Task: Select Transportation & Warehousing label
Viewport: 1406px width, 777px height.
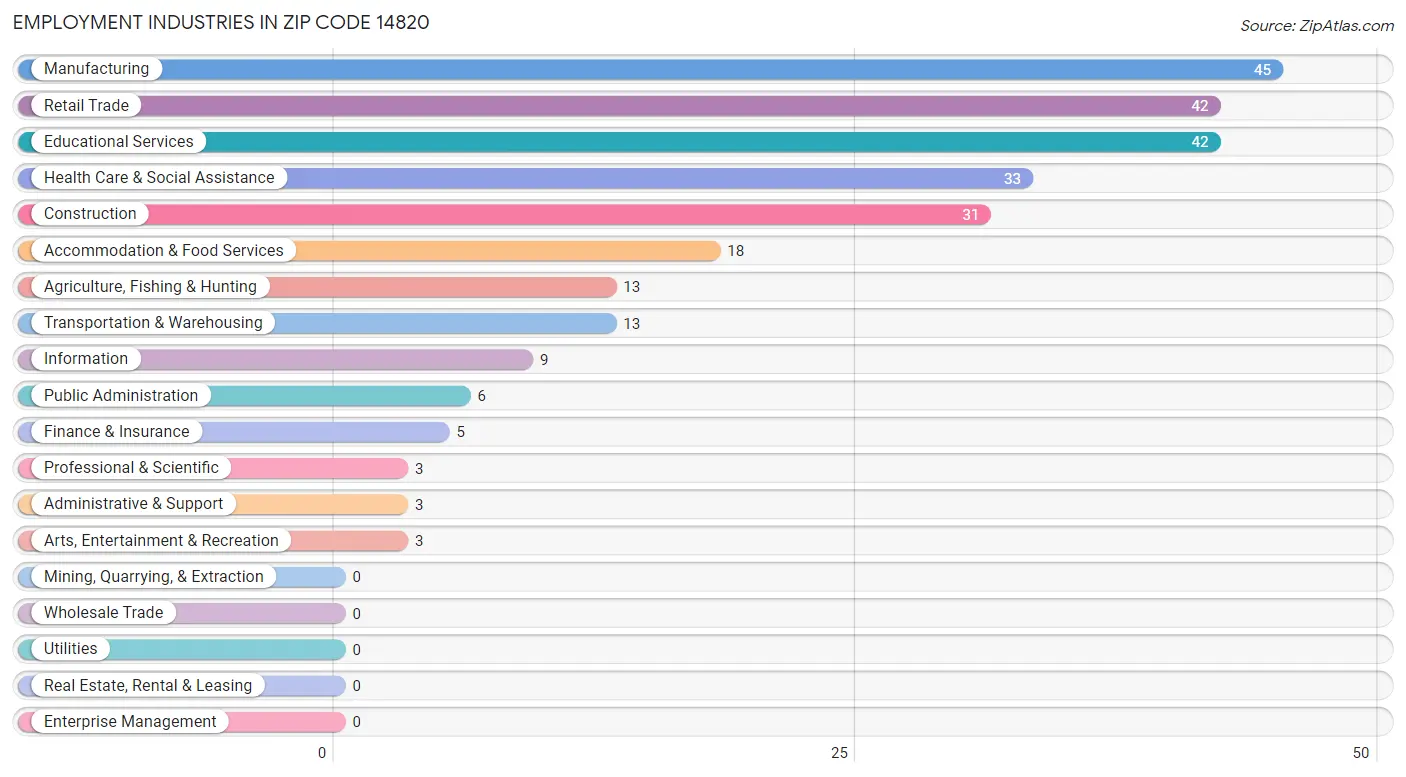Action: coord(153,323)
